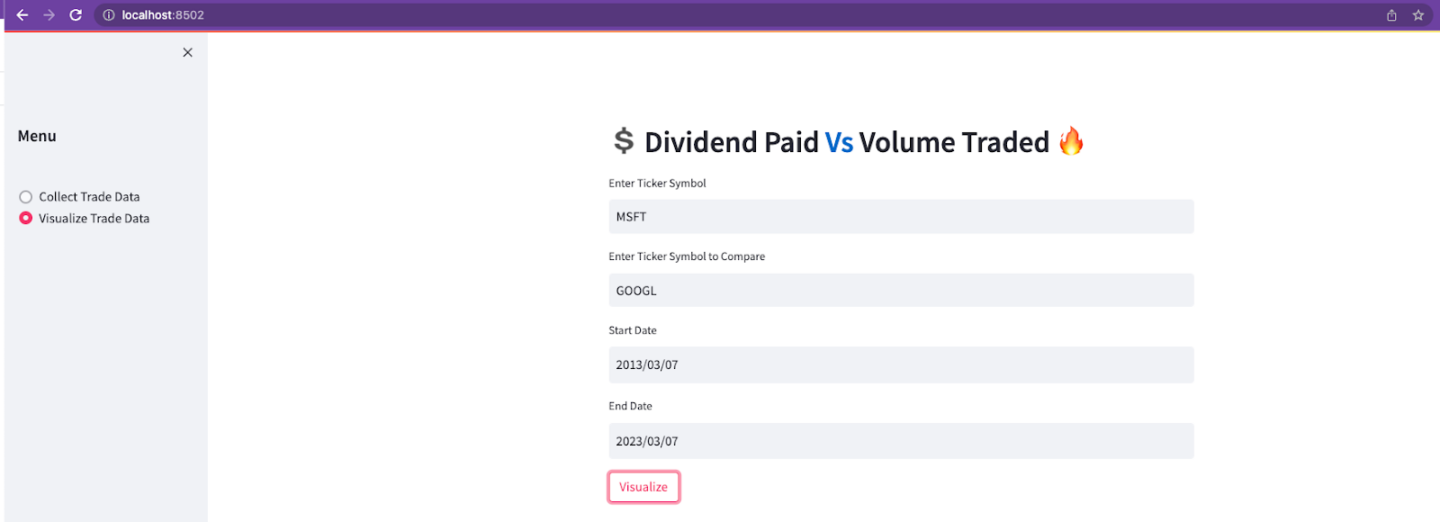Click the fire emoji in the title
Viewport: 1440px width, 522px height.
1071,142
